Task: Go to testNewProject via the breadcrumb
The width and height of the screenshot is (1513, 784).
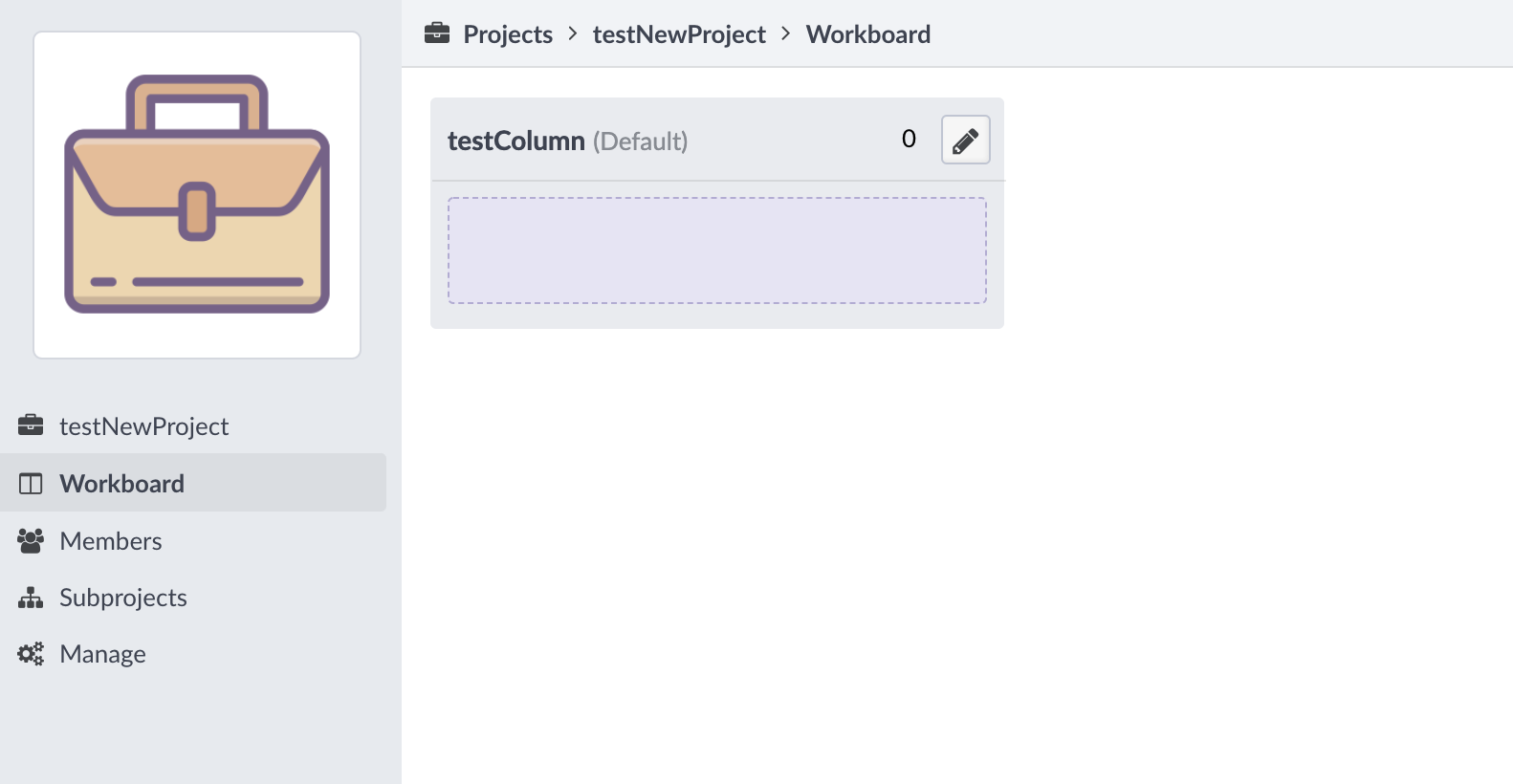Action: pyautogui.click(x=679, y=34)
